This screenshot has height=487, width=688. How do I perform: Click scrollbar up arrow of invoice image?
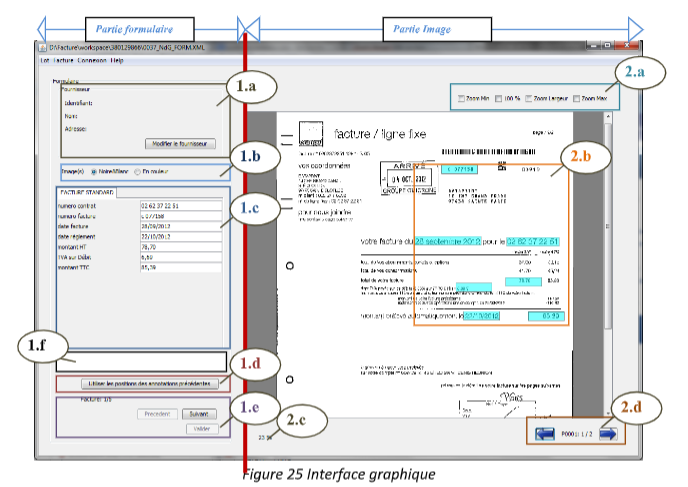pos(608,117)
